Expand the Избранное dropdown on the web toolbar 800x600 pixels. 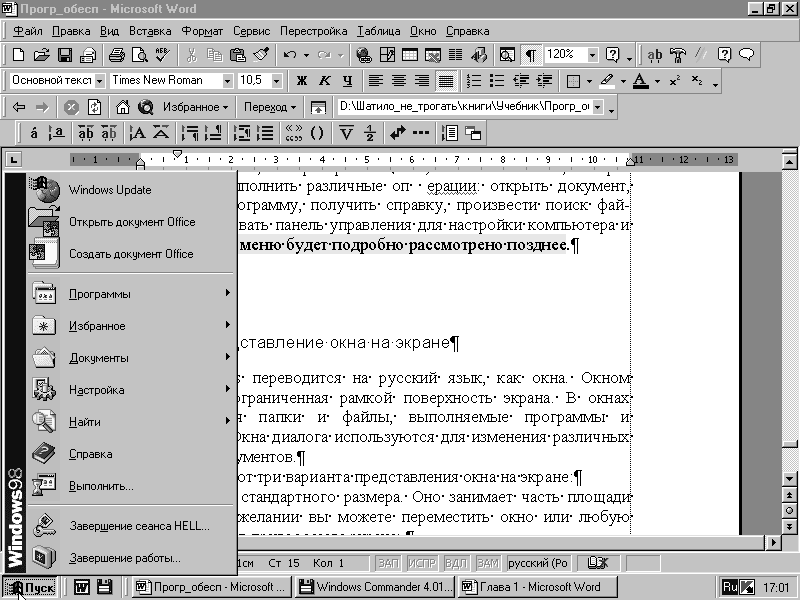195,107
